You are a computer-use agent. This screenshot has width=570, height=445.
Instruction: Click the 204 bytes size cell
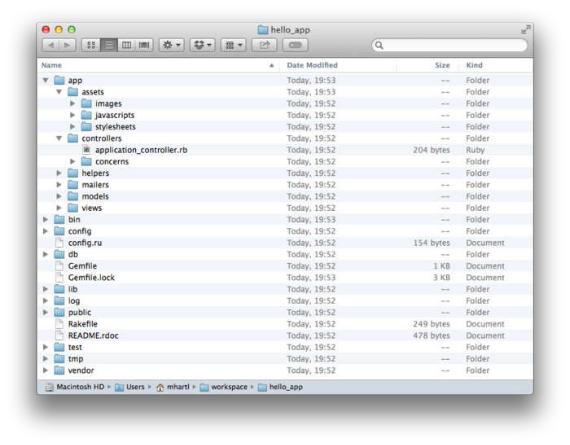pyautogui.click(x=431, y=150)
